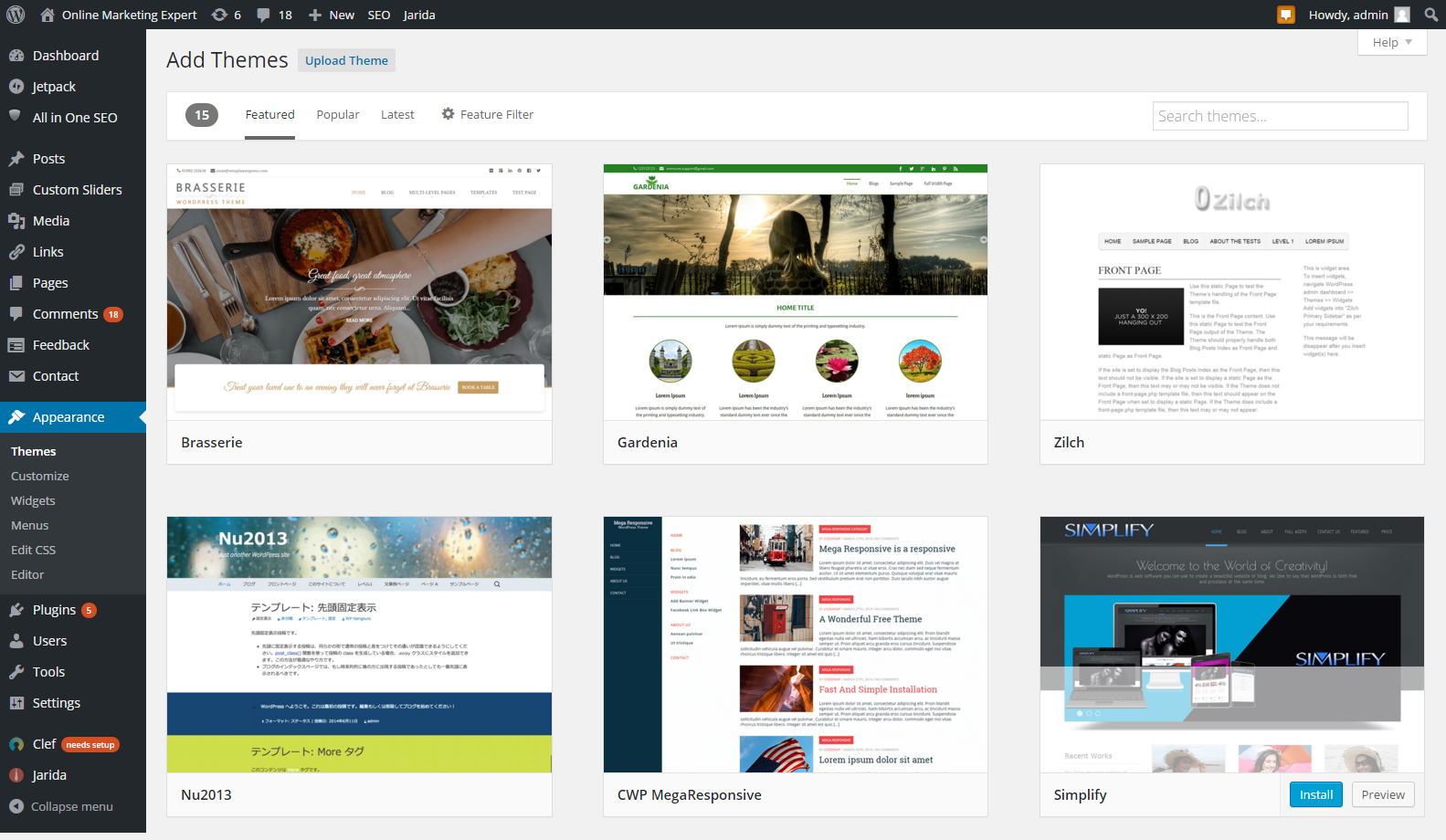
Task: Click the Pages icon in sidebar
Action: coord(16,283)
